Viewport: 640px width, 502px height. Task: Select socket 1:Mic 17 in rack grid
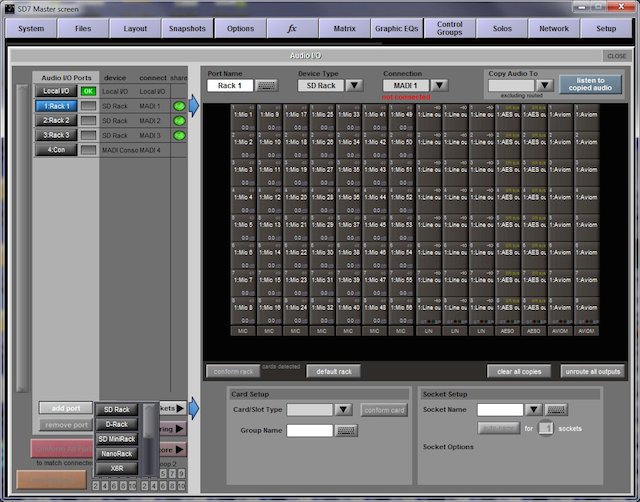point(296,118)
